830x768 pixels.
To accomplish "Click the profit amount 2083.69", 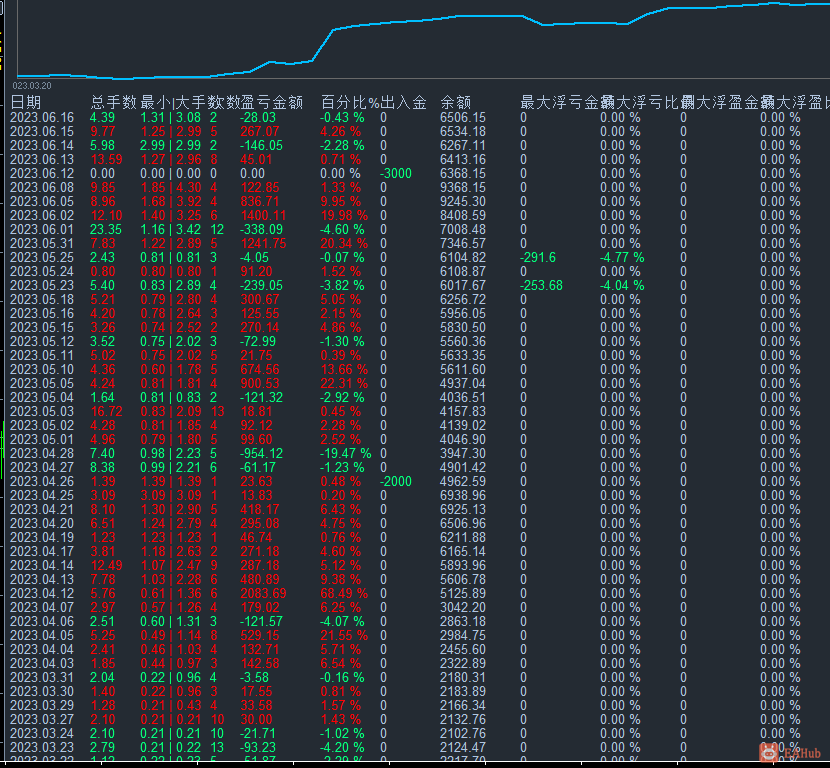I will click(x=263, y=593).
